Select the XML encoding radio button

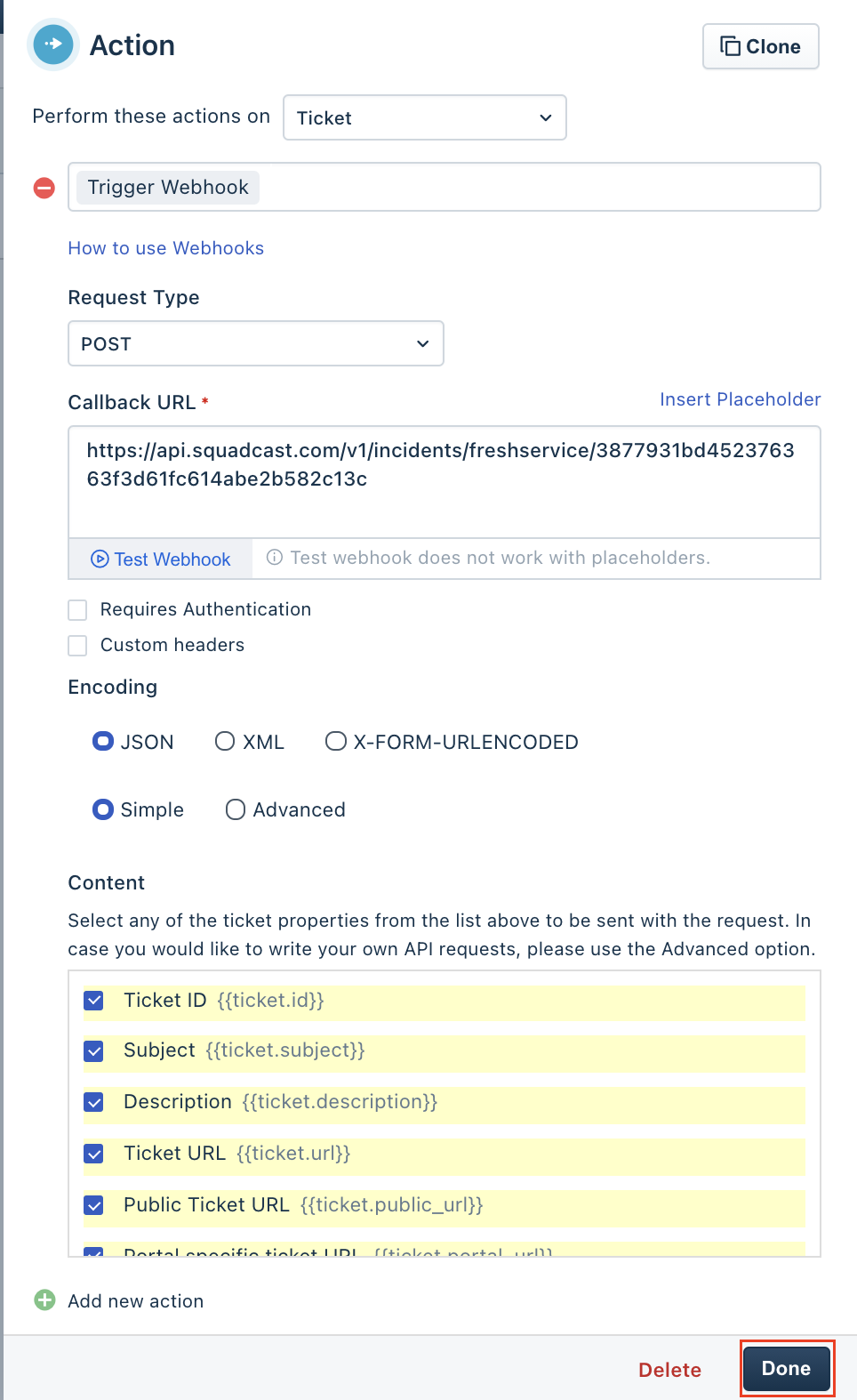pyautogui.click(x=224, y=741)
